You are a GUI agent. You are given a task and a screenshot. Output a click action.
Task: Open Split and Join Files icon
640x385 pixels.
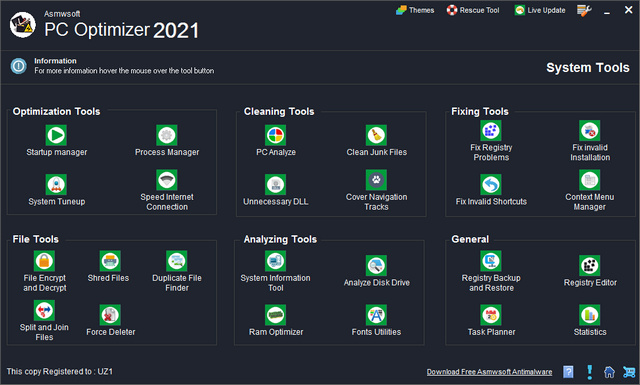click(x=44, y=310)
